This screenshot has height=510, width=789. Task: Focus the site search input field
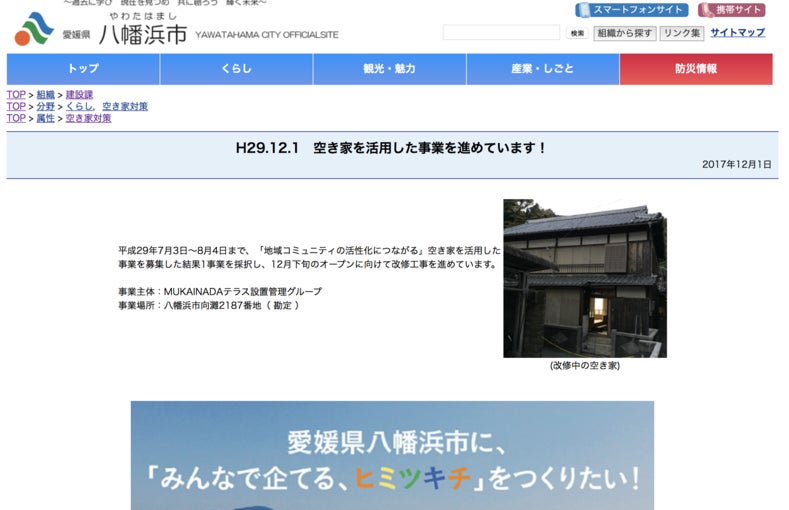coord(501,33)
